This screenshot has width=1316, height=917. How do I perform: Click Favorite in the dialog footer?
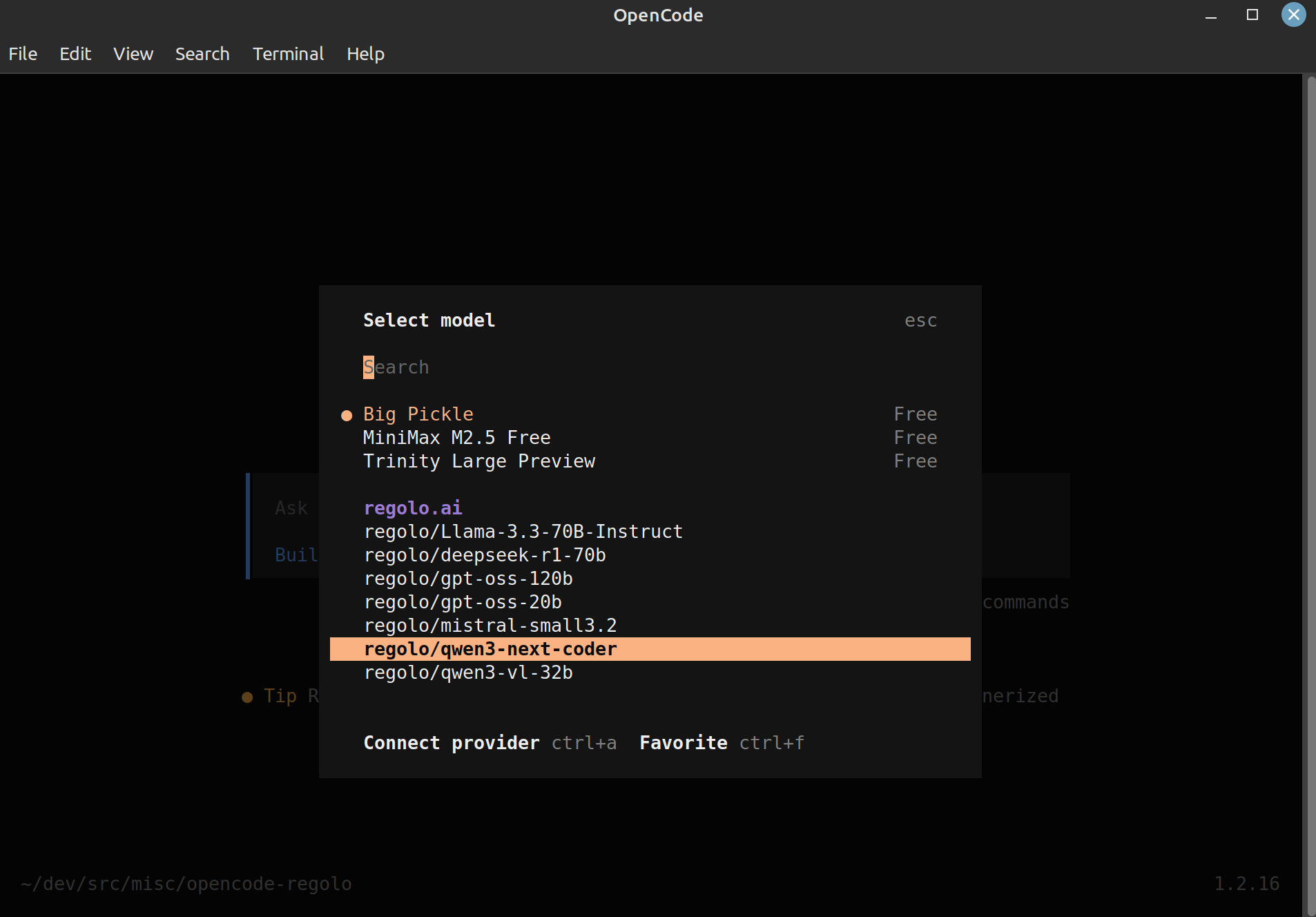(x=683, y=743)
